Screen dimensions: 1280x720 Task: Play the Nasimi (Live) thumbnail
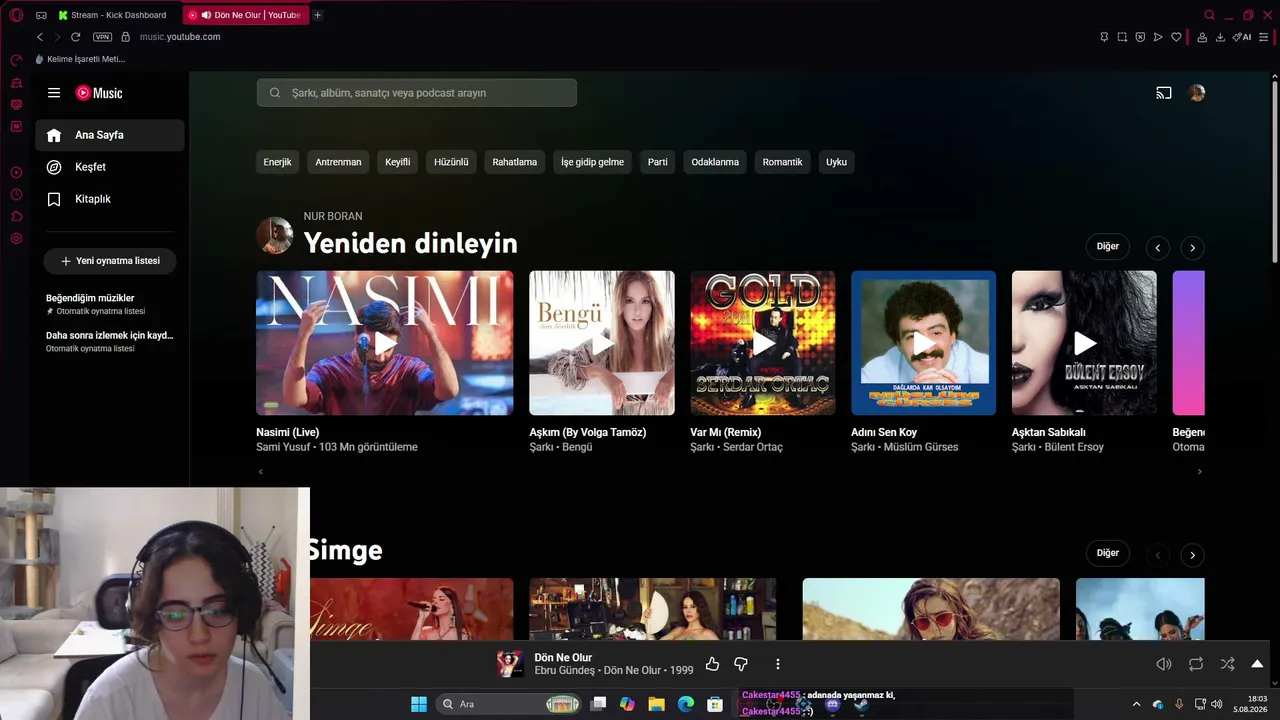point(385,343)
